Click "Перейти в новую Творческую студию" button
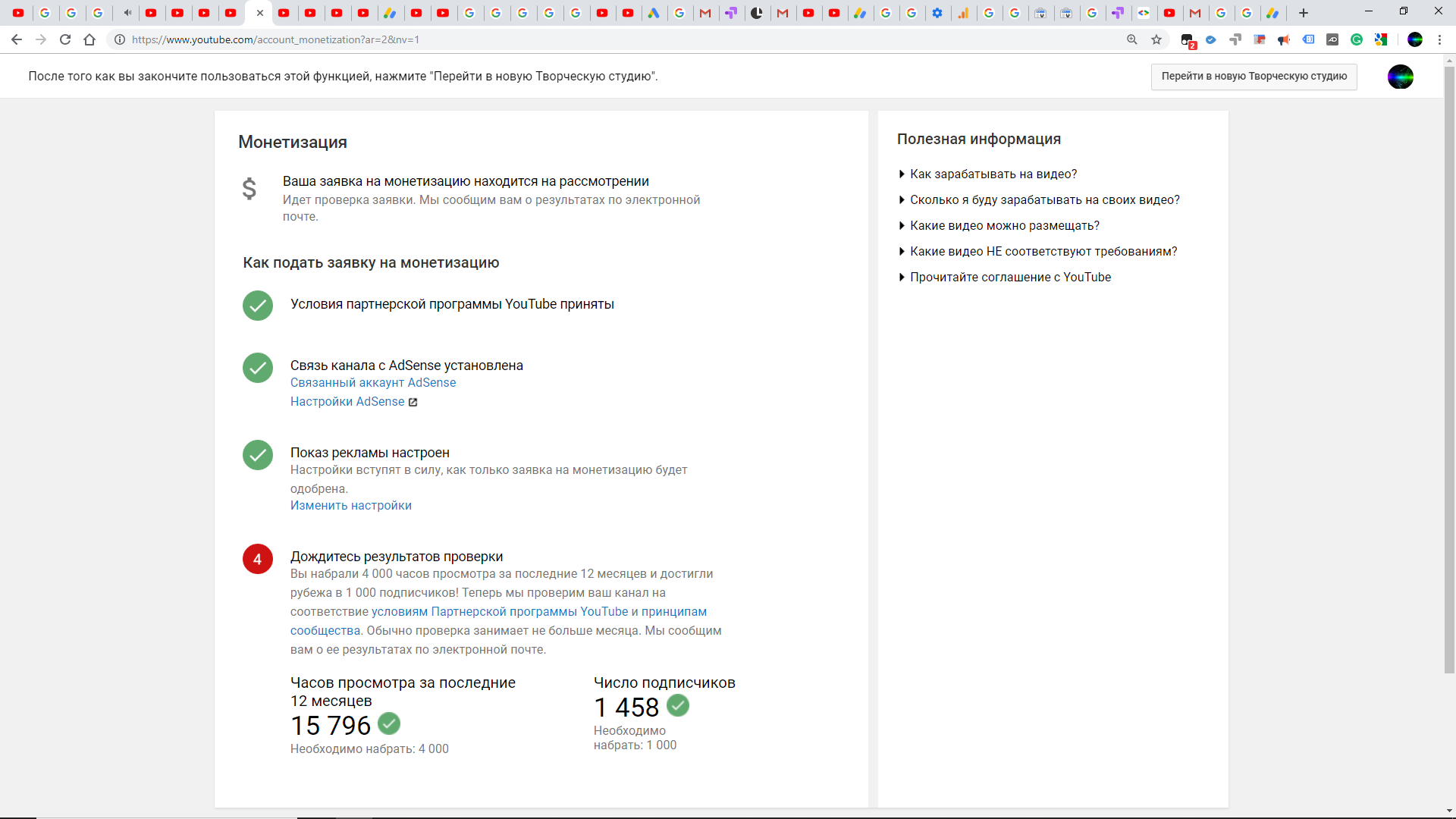 tap(1254, 77)
